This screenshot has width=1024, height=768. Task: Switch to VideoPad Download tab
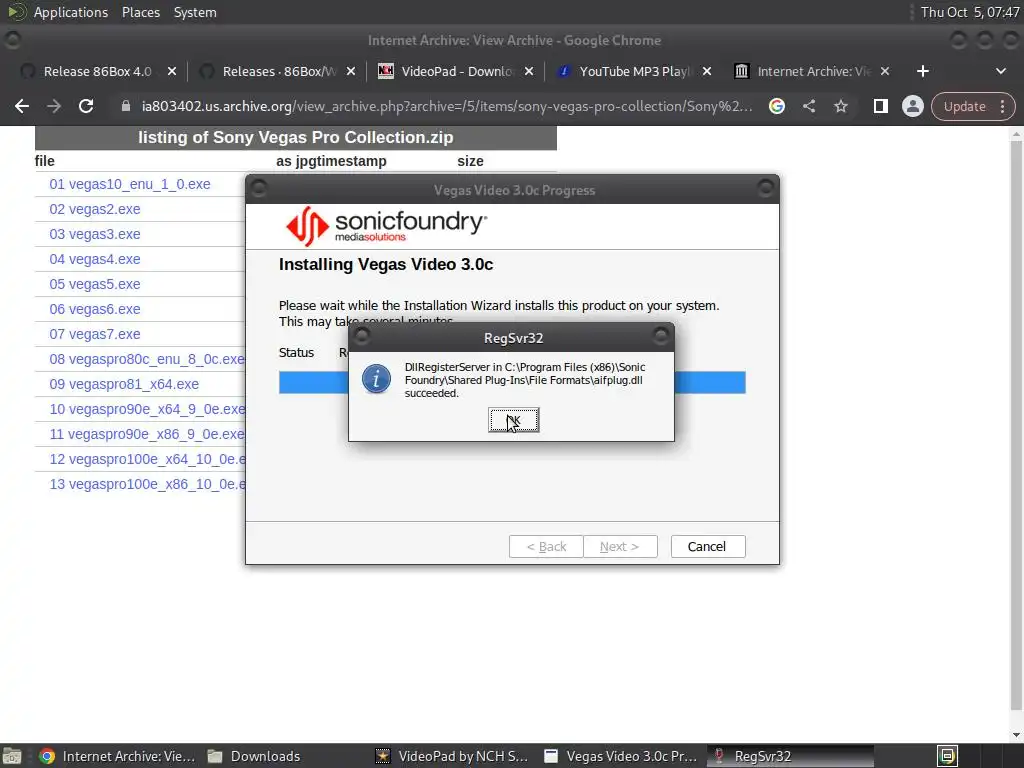(x=456, y=71)
